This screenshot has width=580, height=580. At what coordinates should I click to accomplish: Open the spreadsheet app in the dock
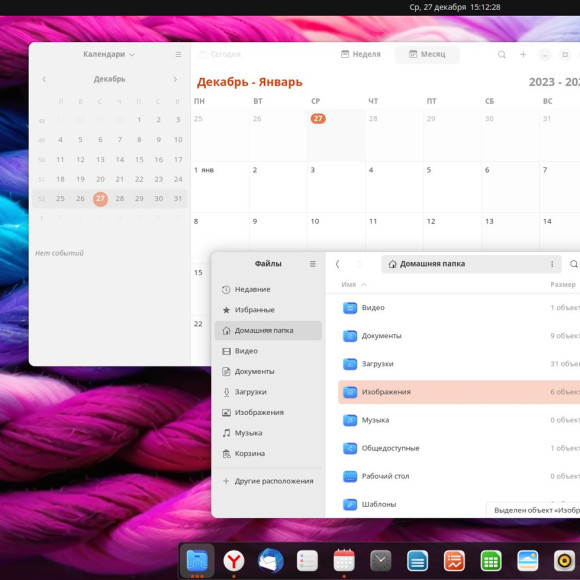click(491, 561)
